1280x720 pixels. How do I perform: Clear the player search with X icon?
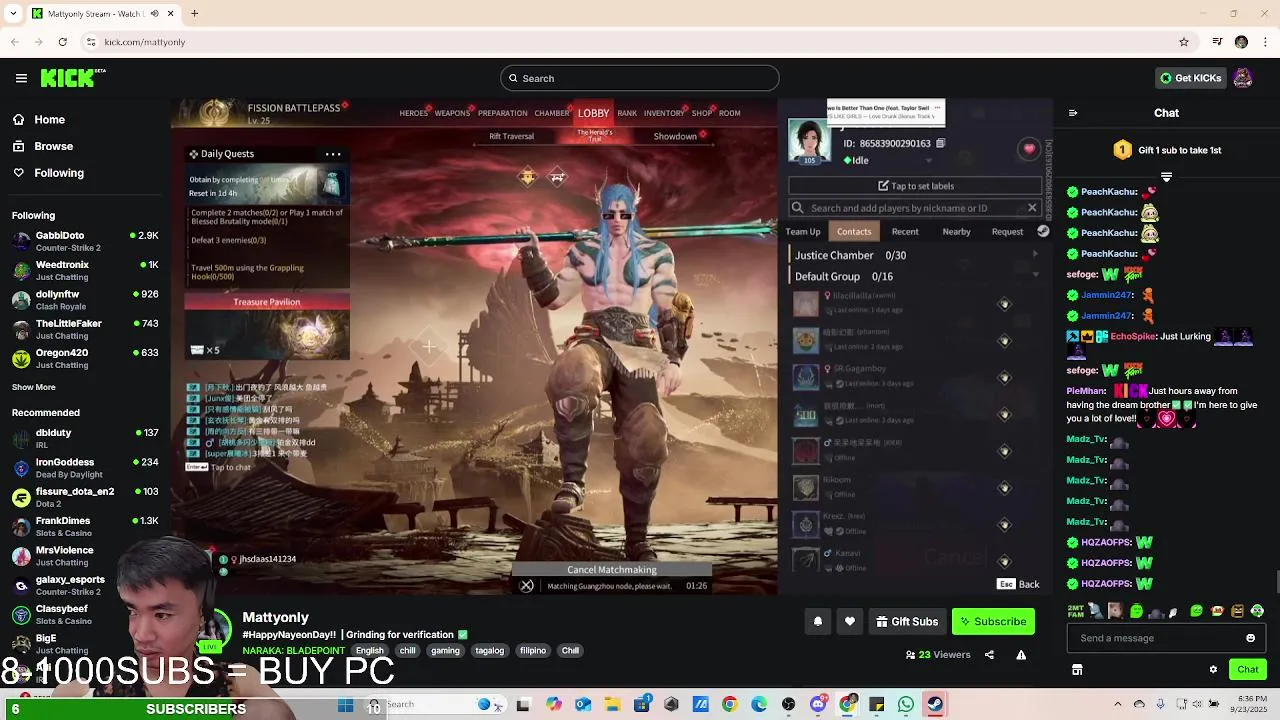[1032, 208]
